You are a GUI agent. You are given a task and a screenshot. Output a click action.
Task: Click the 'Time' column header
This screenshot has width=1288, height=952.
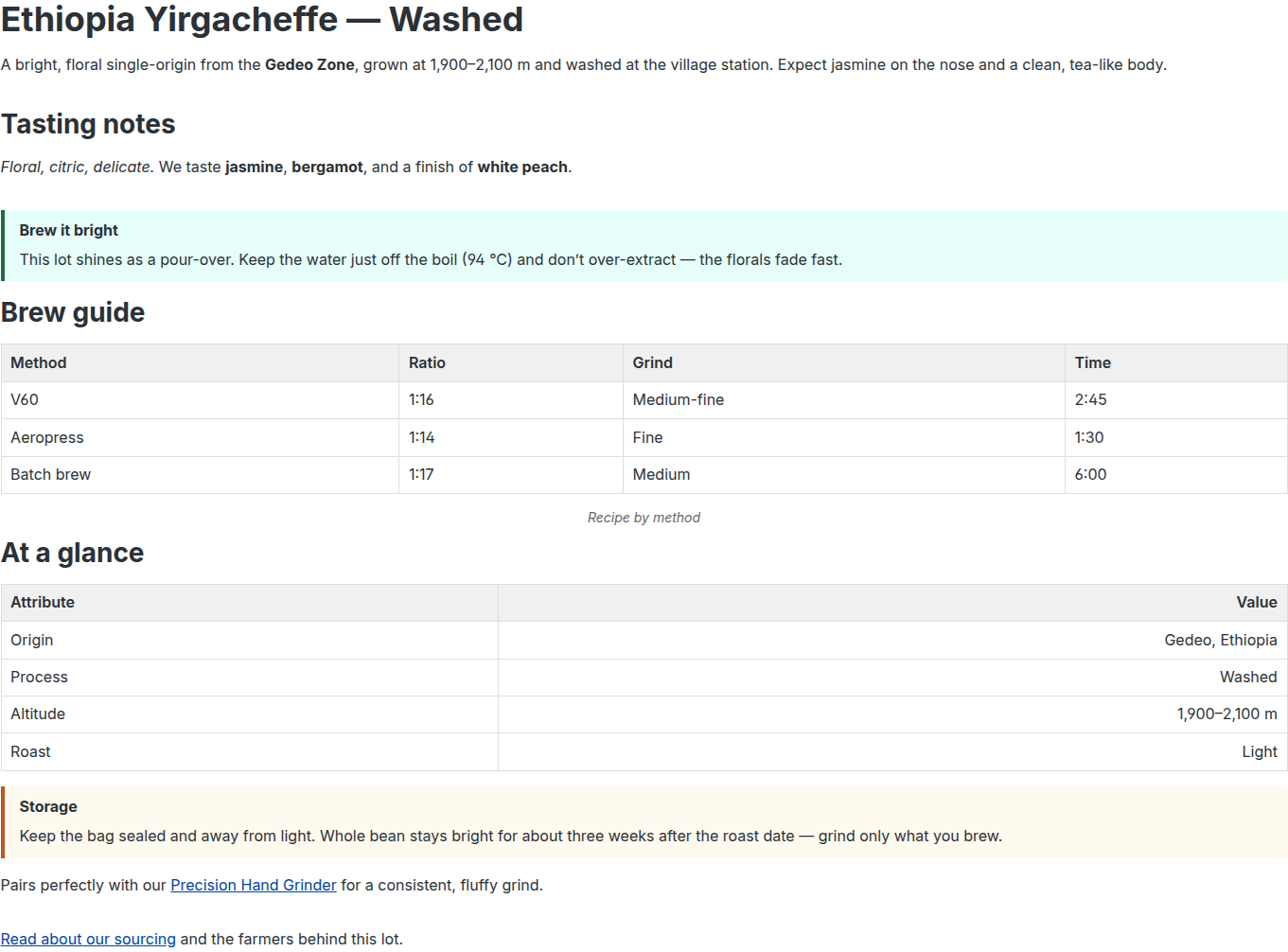pyautogui.click(x=1176, y=362)
